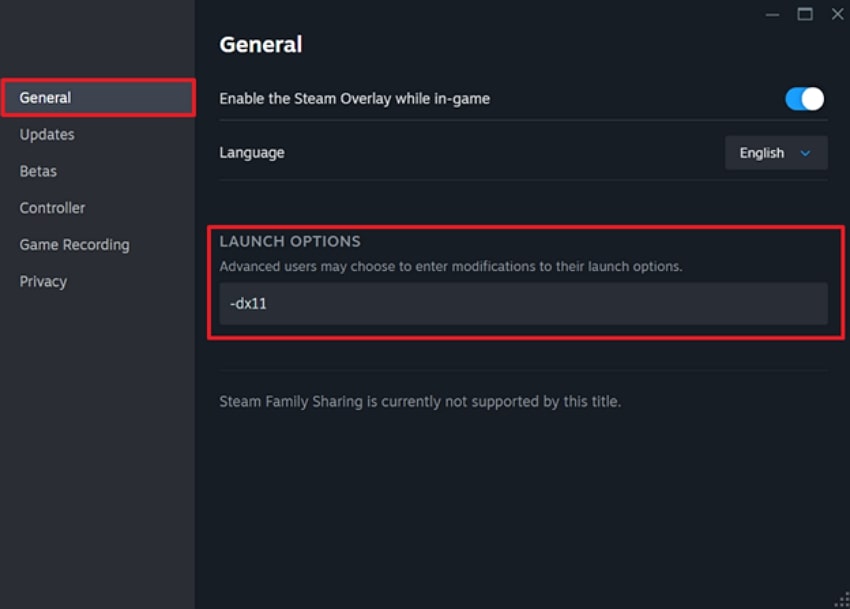
Task: Disable the Steam Overlay while in-game toggle
Action: [803, 98]
